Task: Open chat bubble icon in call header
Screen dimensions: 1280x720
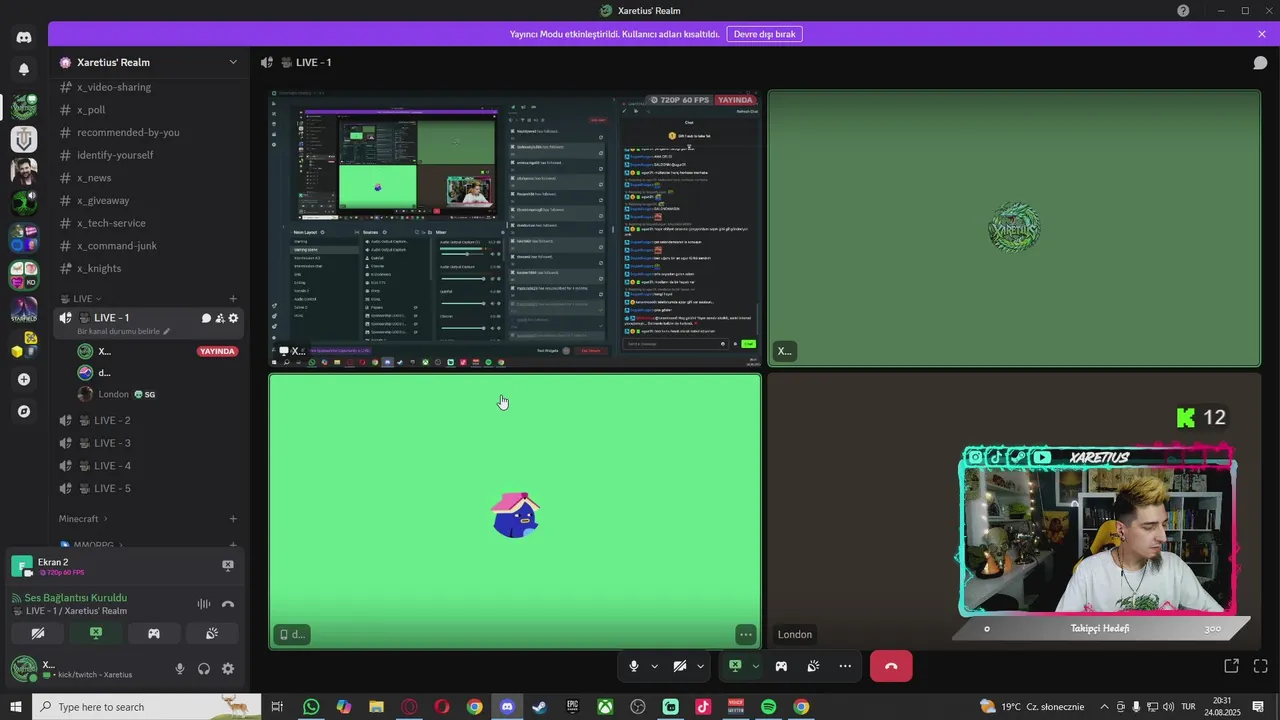Action: point(1260,62)
